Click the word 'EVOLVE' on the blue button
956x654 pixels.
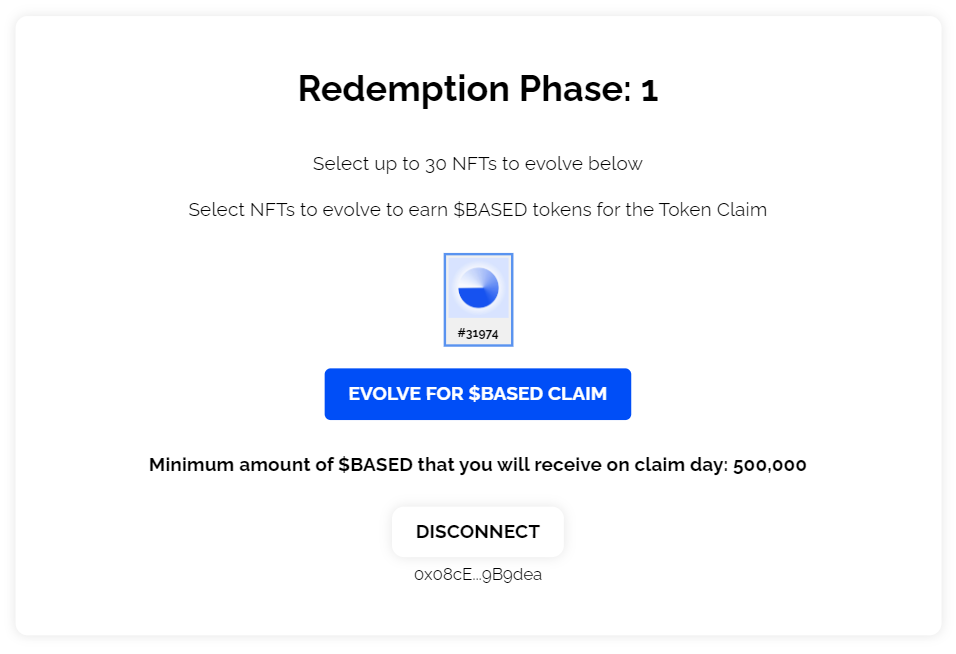point(386,394)
